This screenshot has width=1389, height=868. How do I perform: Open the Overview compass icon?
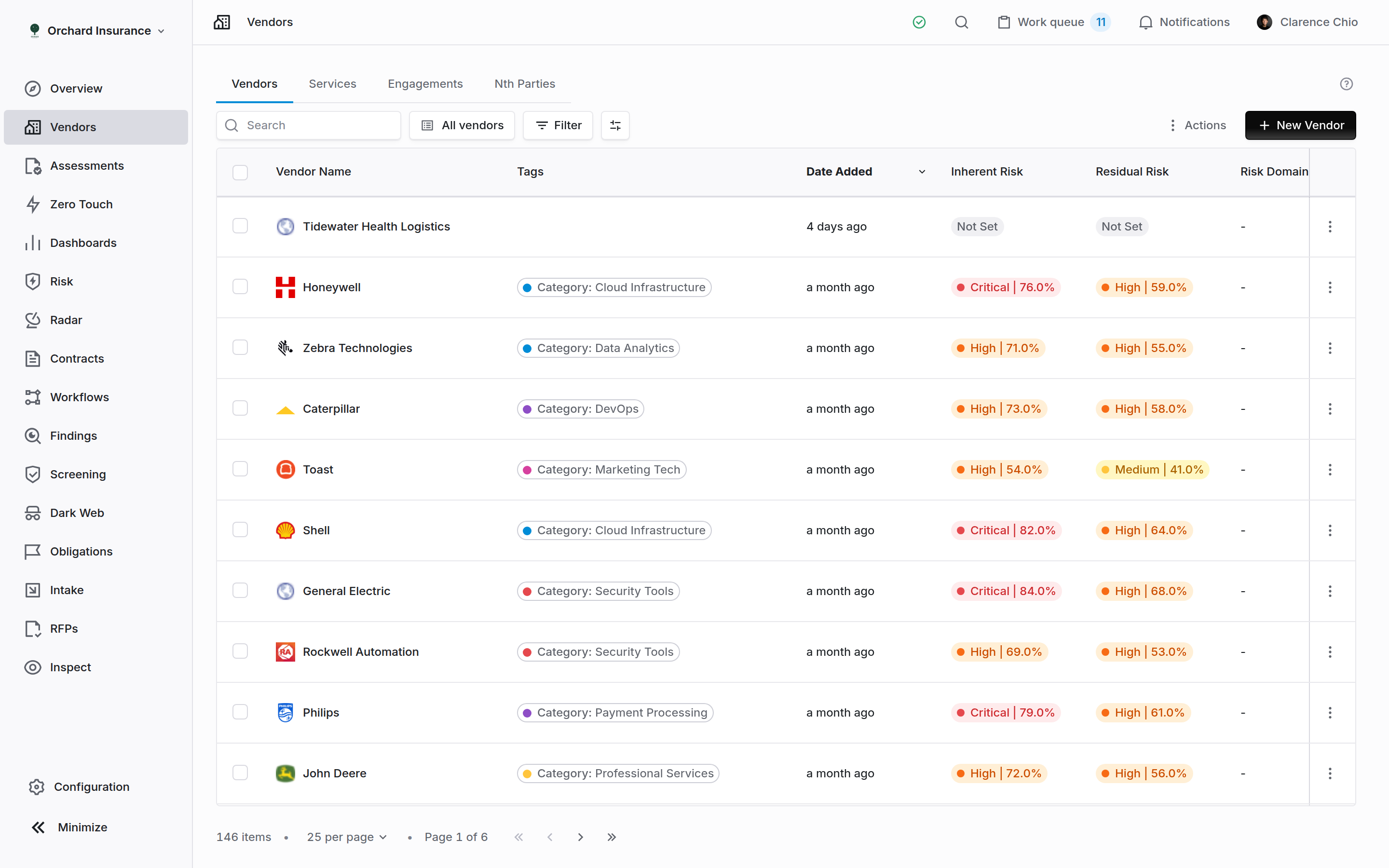tap(33, 88)
